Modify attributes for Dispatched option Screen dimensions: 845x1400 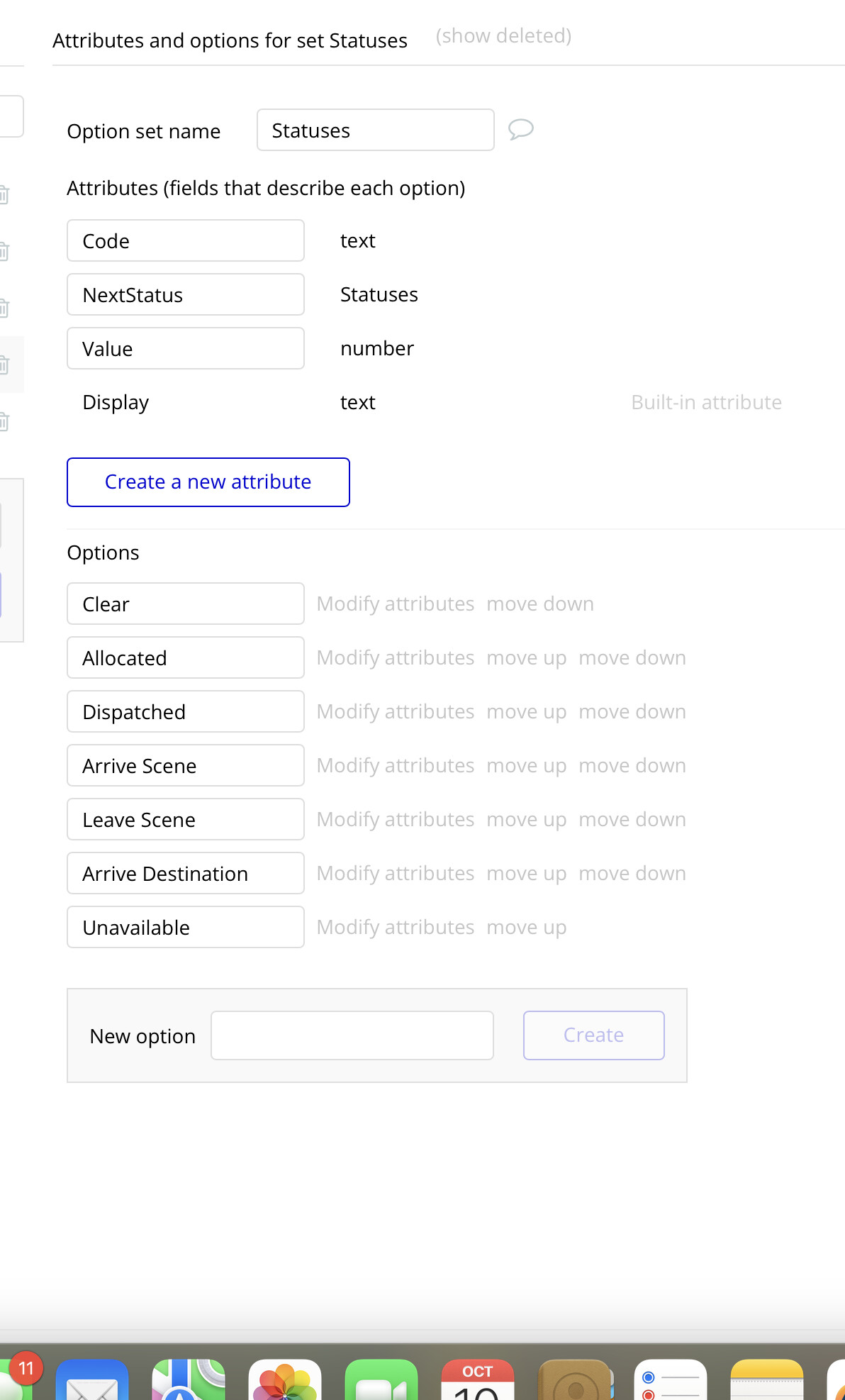(396, 711)
